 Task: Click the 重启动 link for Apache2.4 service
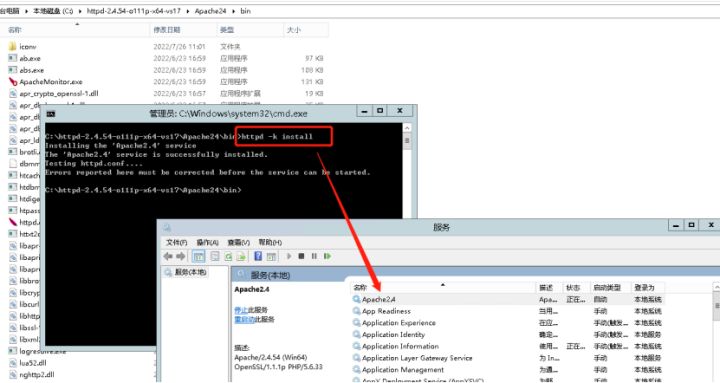244,319
